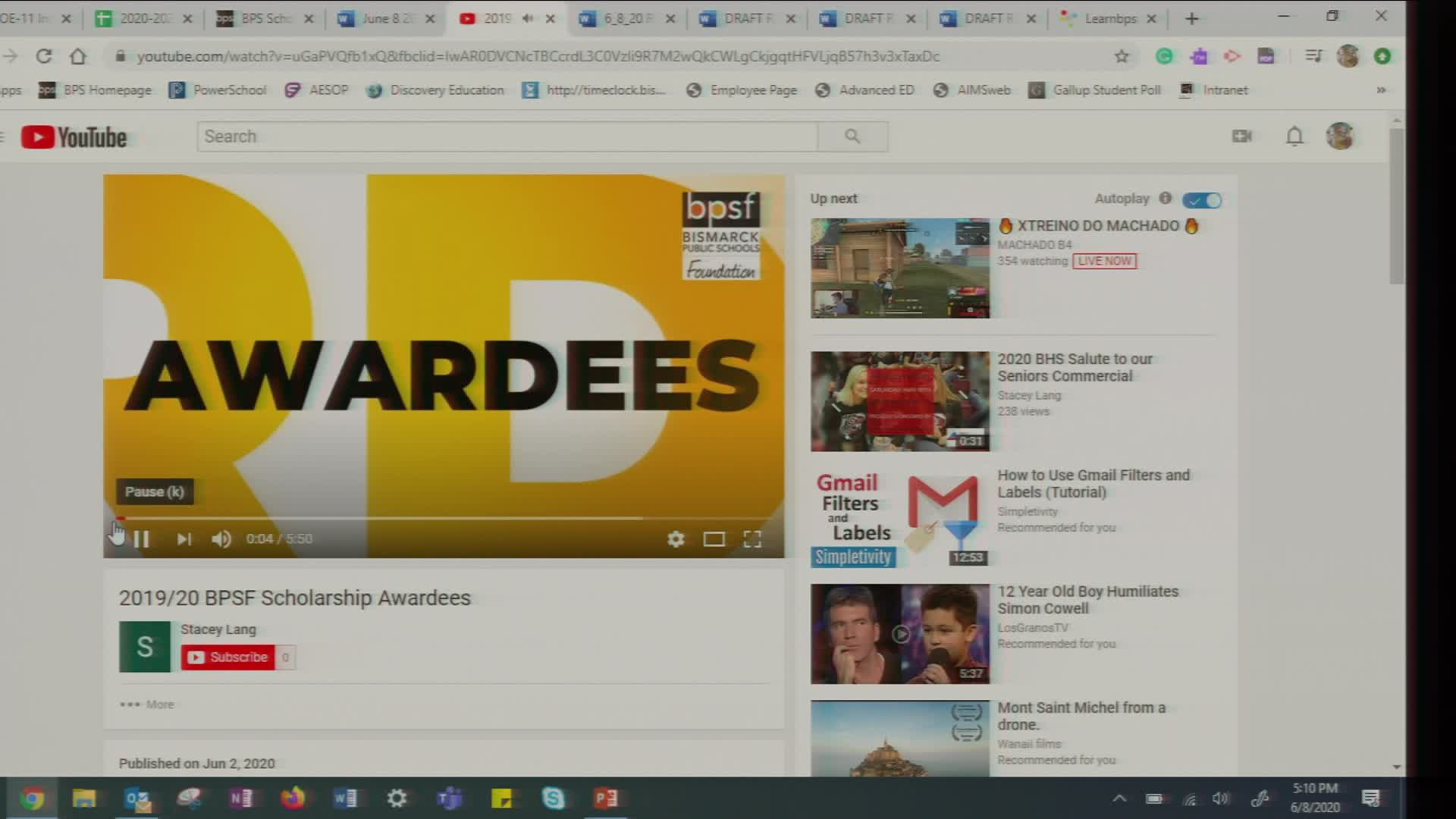Open the Chrome profile avatar
Viewport: 1456px width, 819px height.
click(1348, 56)
